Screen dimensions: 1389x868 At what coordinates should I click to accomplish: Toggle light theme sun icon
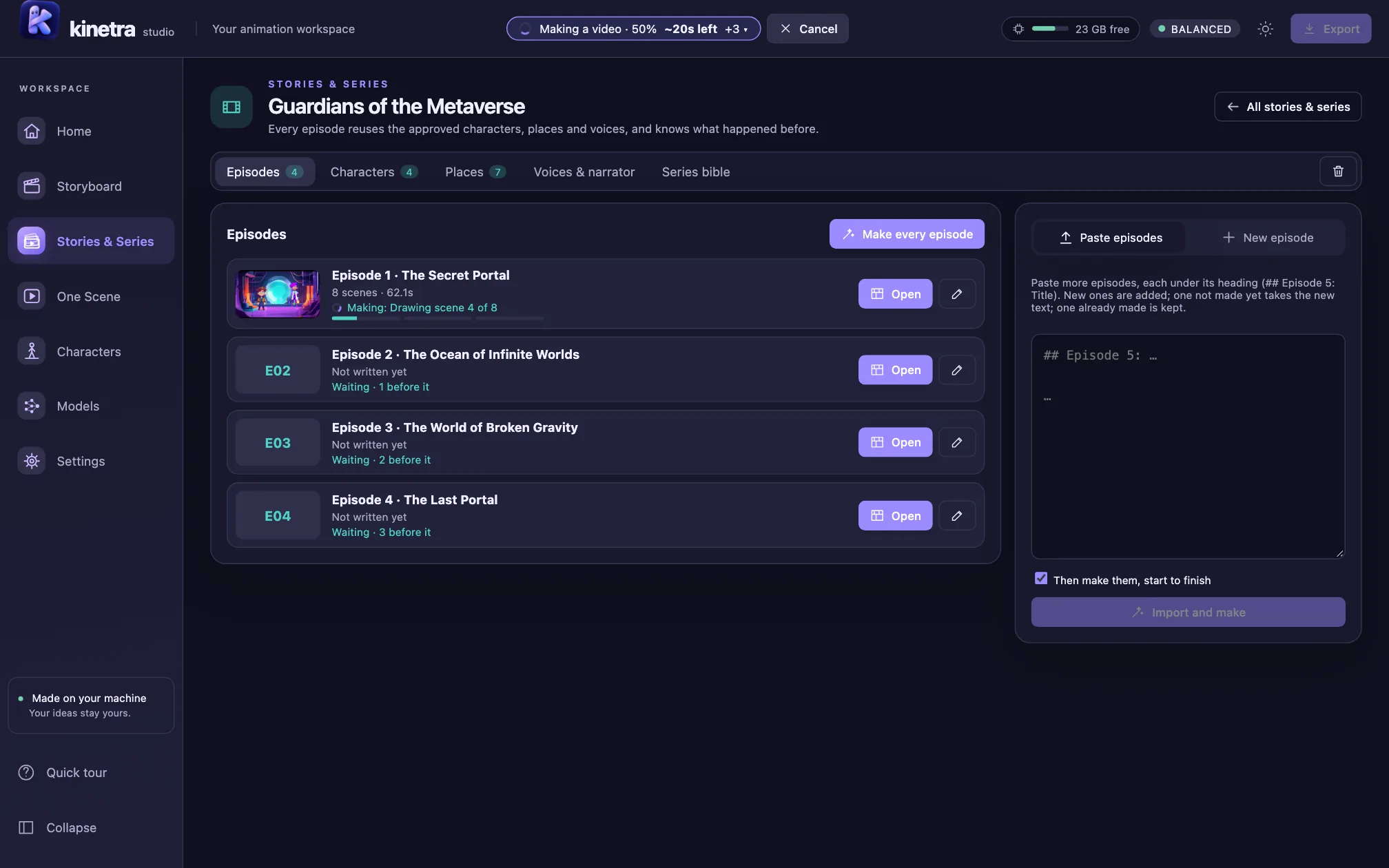(1265, 29)
